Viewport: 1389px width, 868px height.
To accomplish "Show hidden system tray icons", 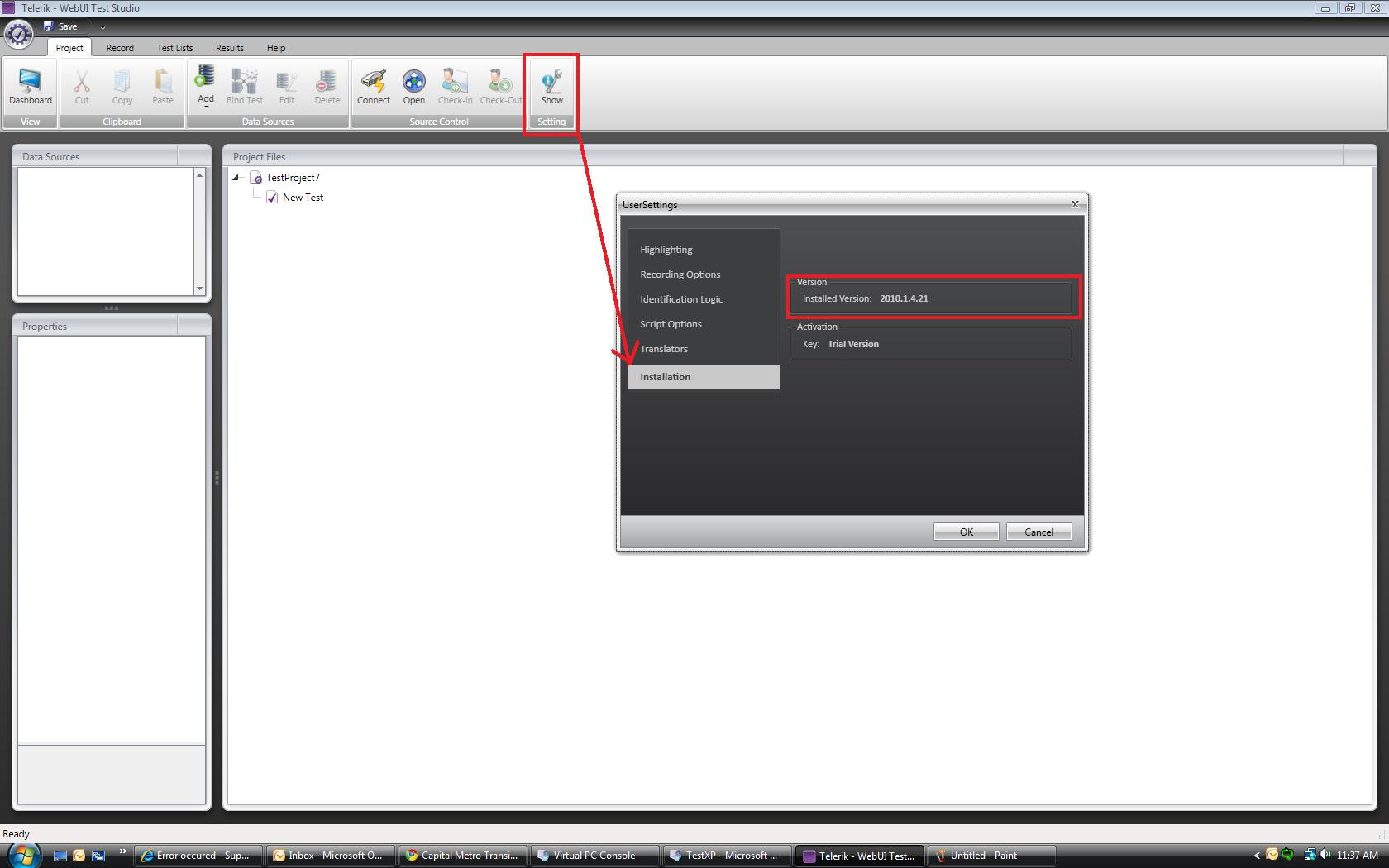I will (1257, 856).
